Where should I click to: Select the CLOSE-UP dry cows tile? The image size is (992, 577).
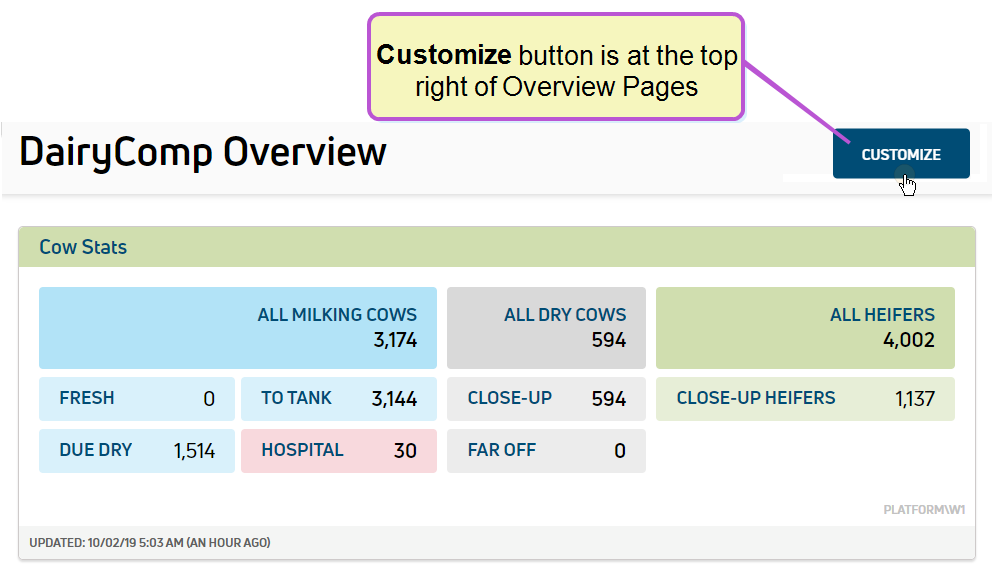click(546, 399)
